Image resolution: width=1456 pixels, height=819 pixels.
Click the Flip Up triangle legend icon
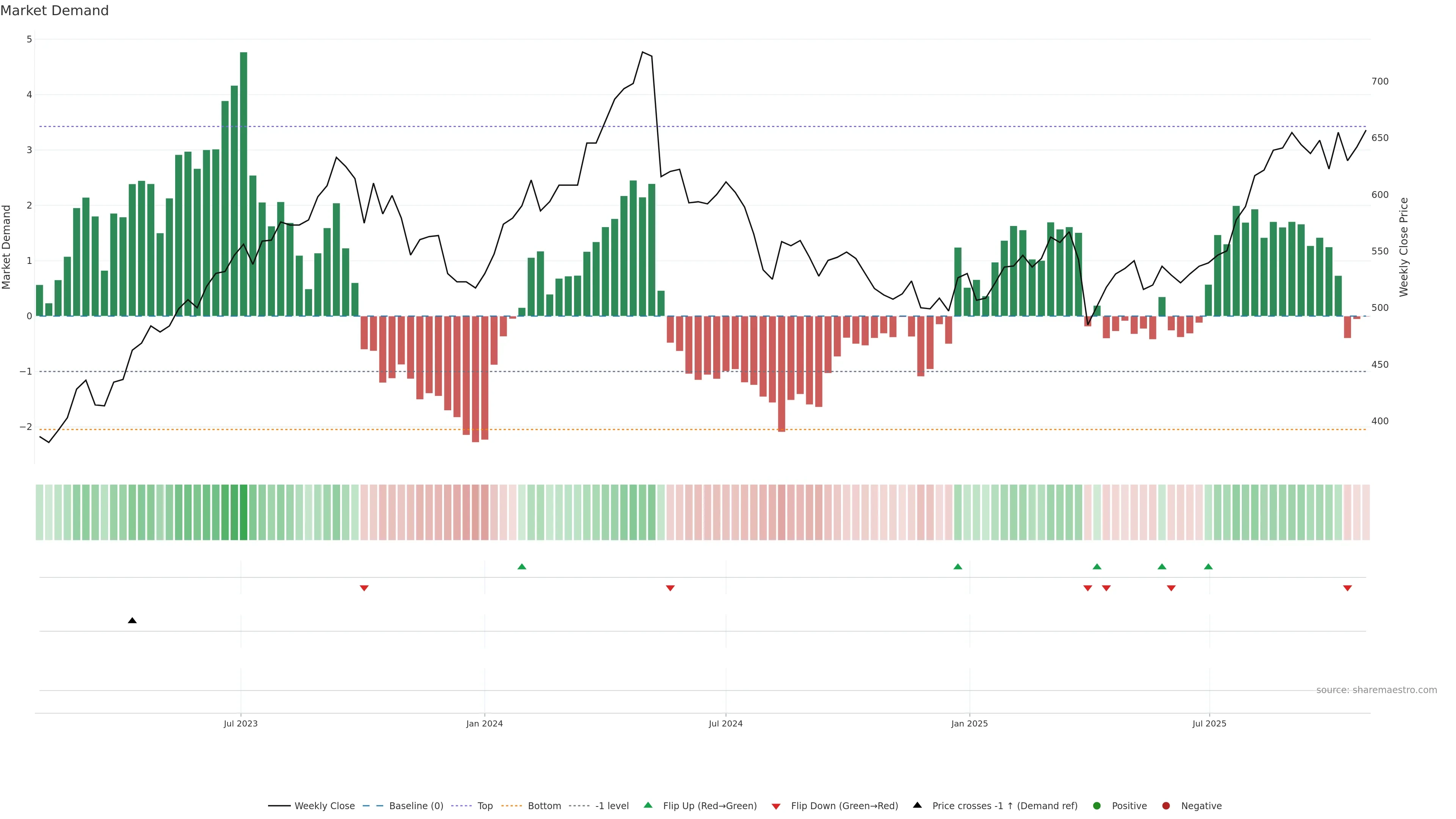[x=648, y=805]
